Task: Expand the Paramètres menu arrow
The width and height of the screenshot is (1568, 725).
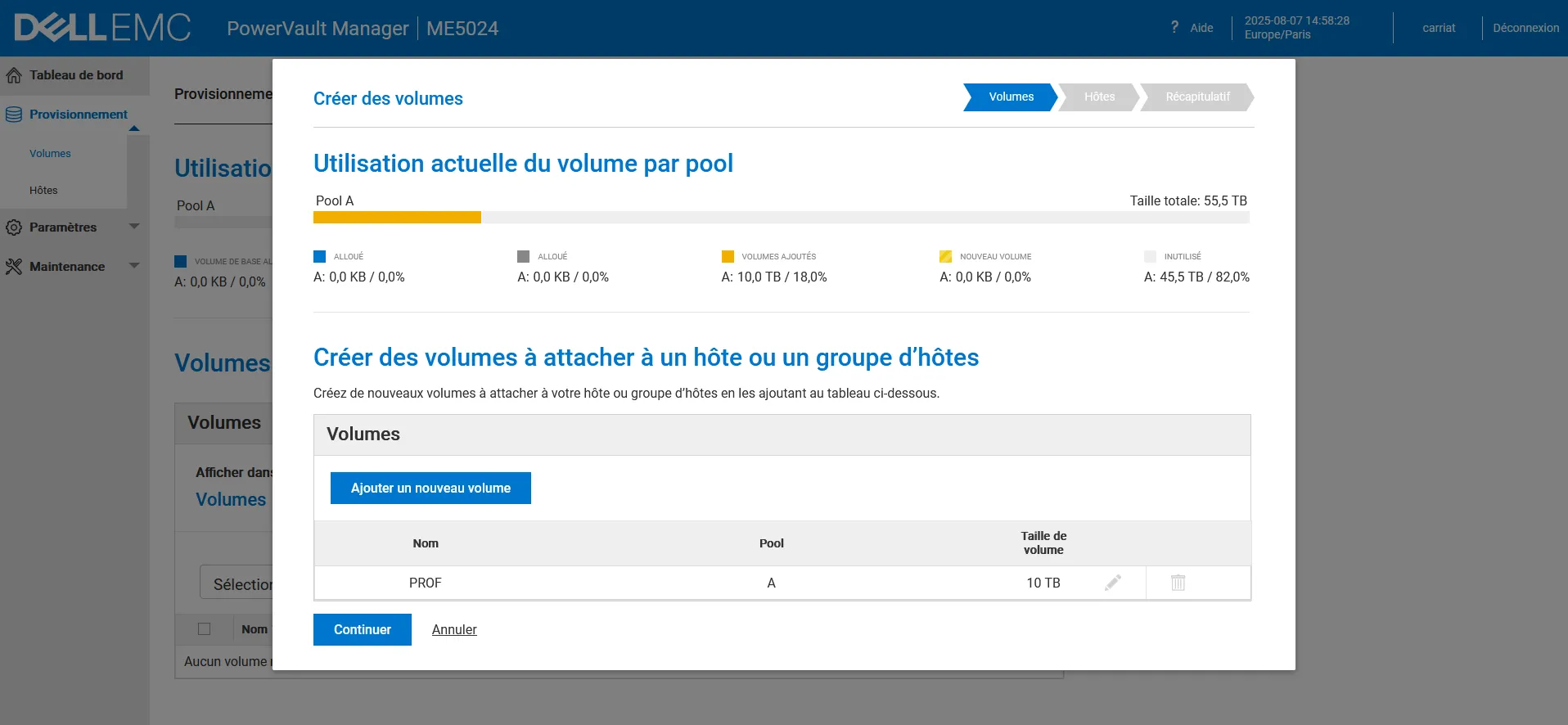Action: point(134,227)
